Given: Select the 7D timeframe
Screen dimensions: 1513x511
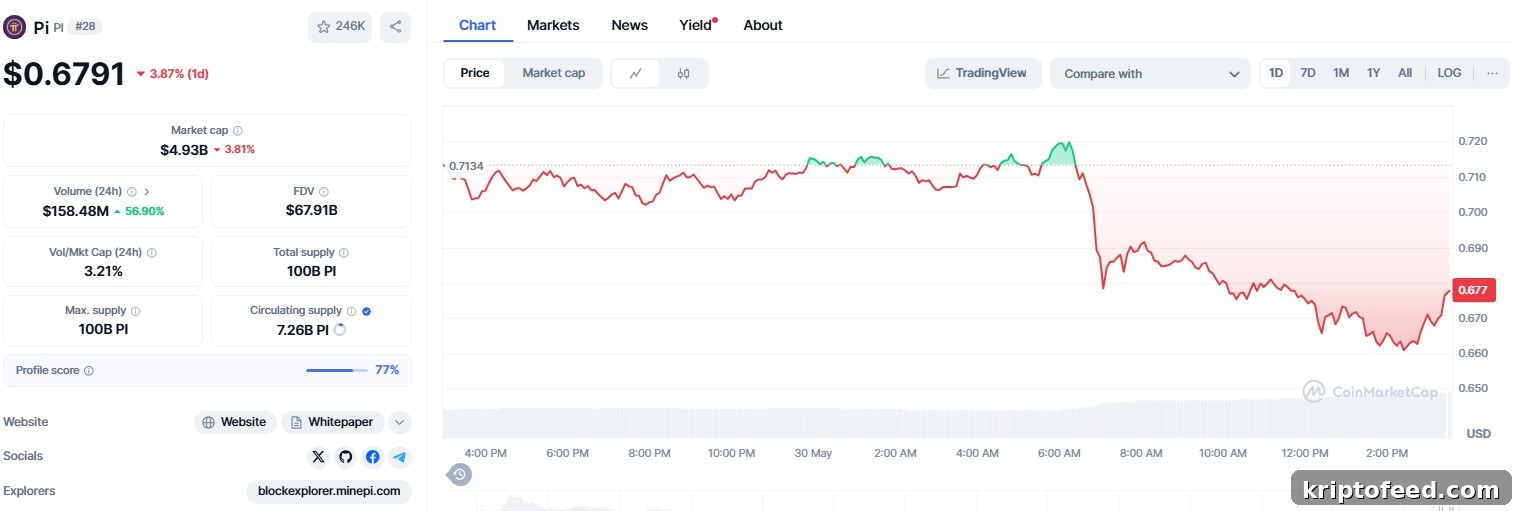Looking at the screenshot, I should tap(1308, 73).
